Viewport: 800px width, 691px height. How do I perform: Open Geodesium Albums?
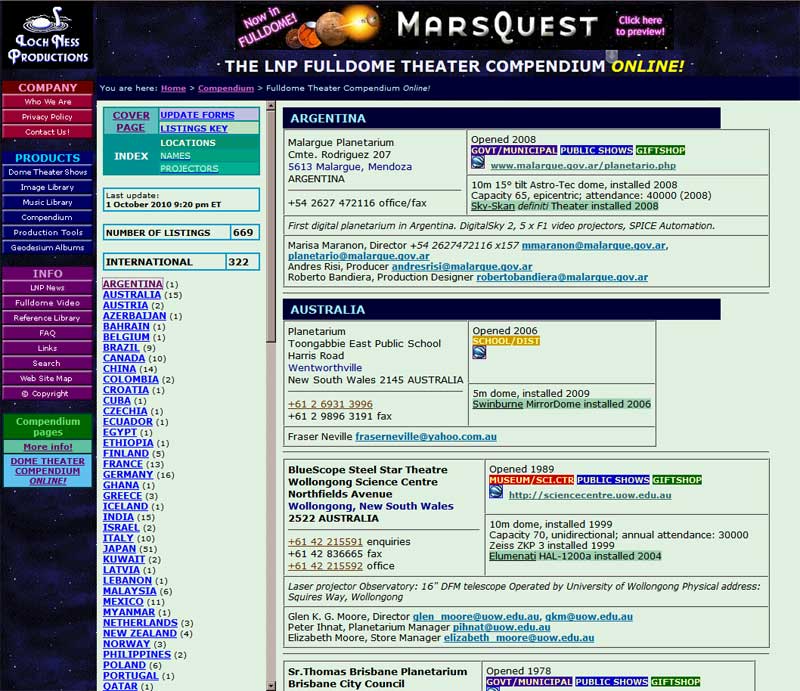coord(47,248)
